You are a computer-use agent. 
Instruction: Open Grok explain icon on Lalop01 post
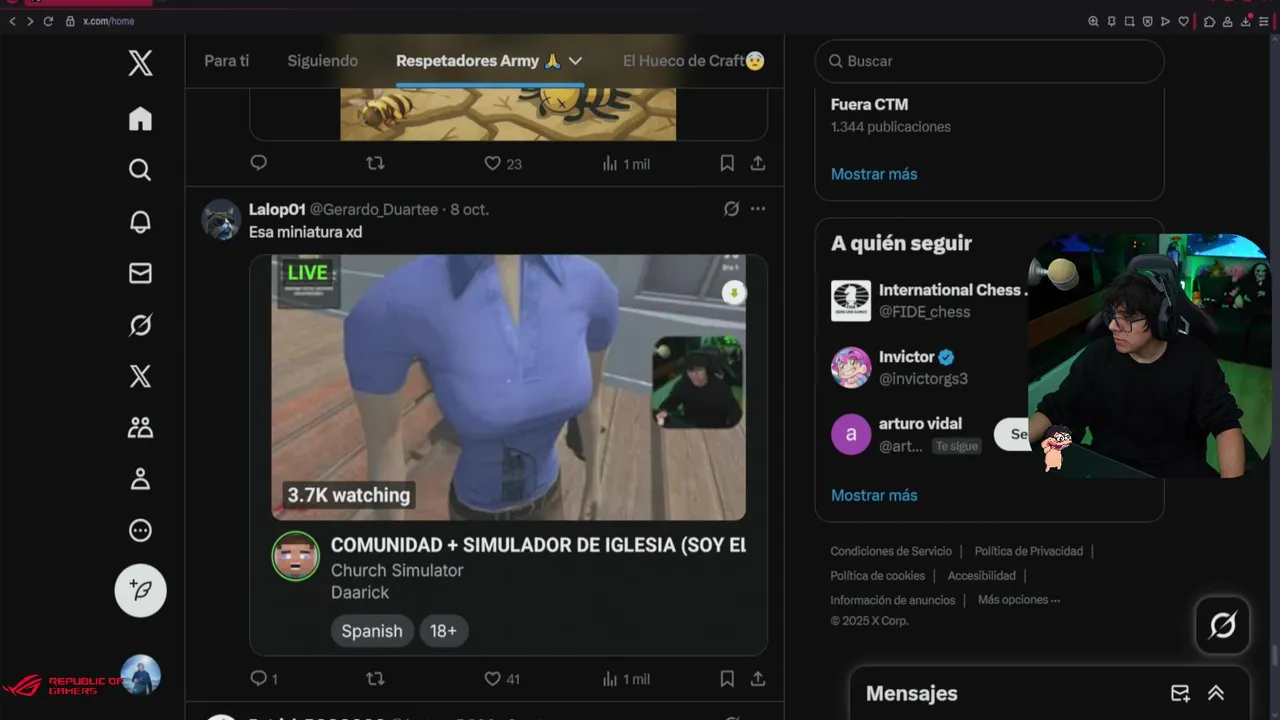[731, 209]
